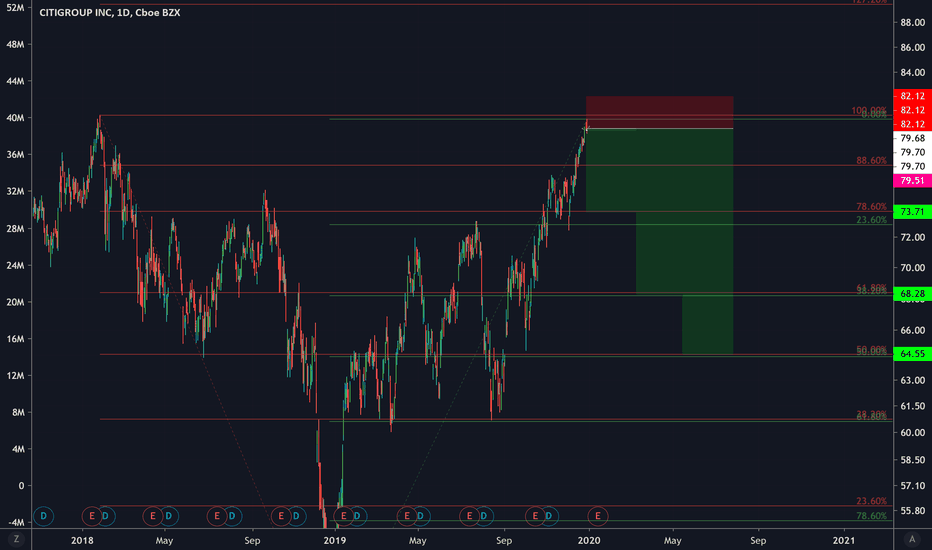Image resolution: width=932 pixels, height=550 pixels.
Task: Open the January 2020 earnings E marker
Action: tap(598, 516)
